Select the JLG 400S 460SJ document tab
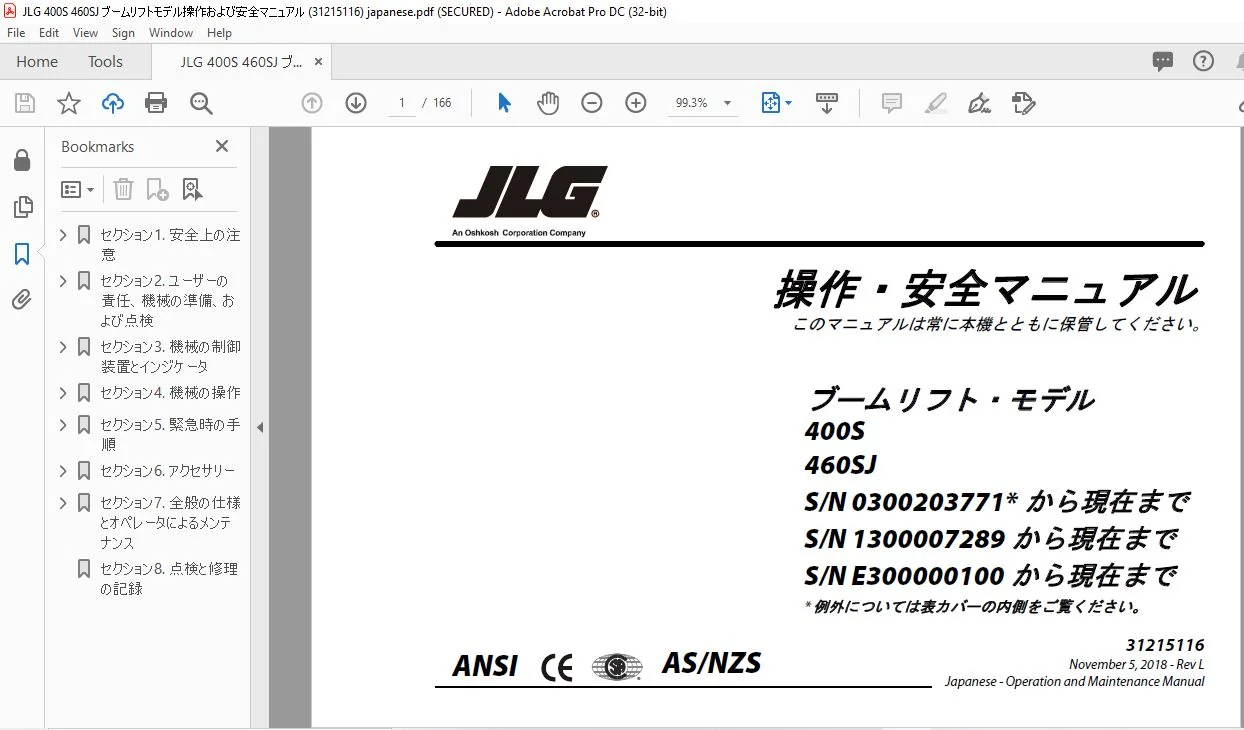The height and width of the screenshot is (730, 1244). pyautogui.click(x=240, y=61)
